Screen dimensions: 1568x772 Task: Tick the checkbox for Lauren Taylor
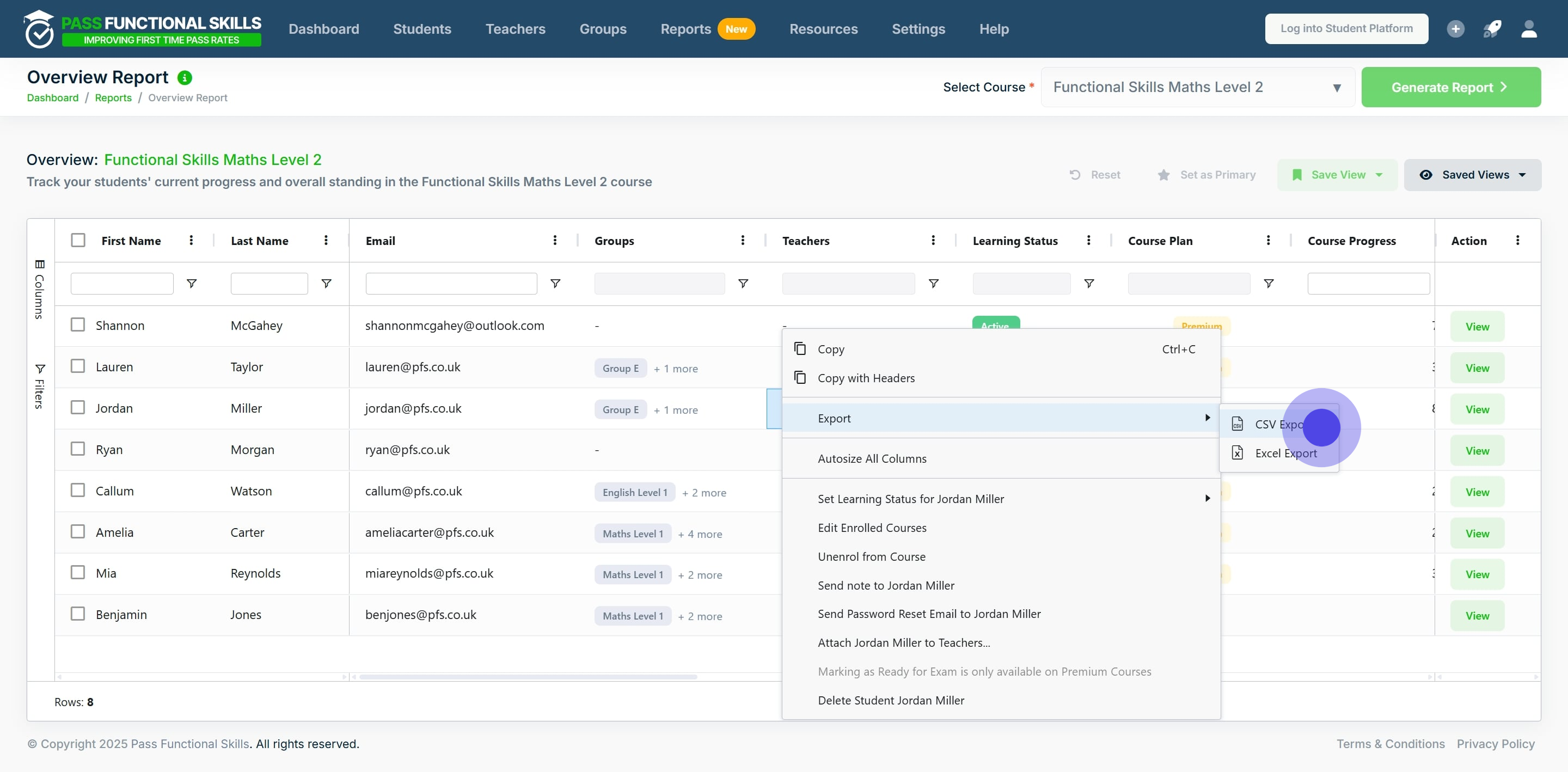(x=78, y=366)
